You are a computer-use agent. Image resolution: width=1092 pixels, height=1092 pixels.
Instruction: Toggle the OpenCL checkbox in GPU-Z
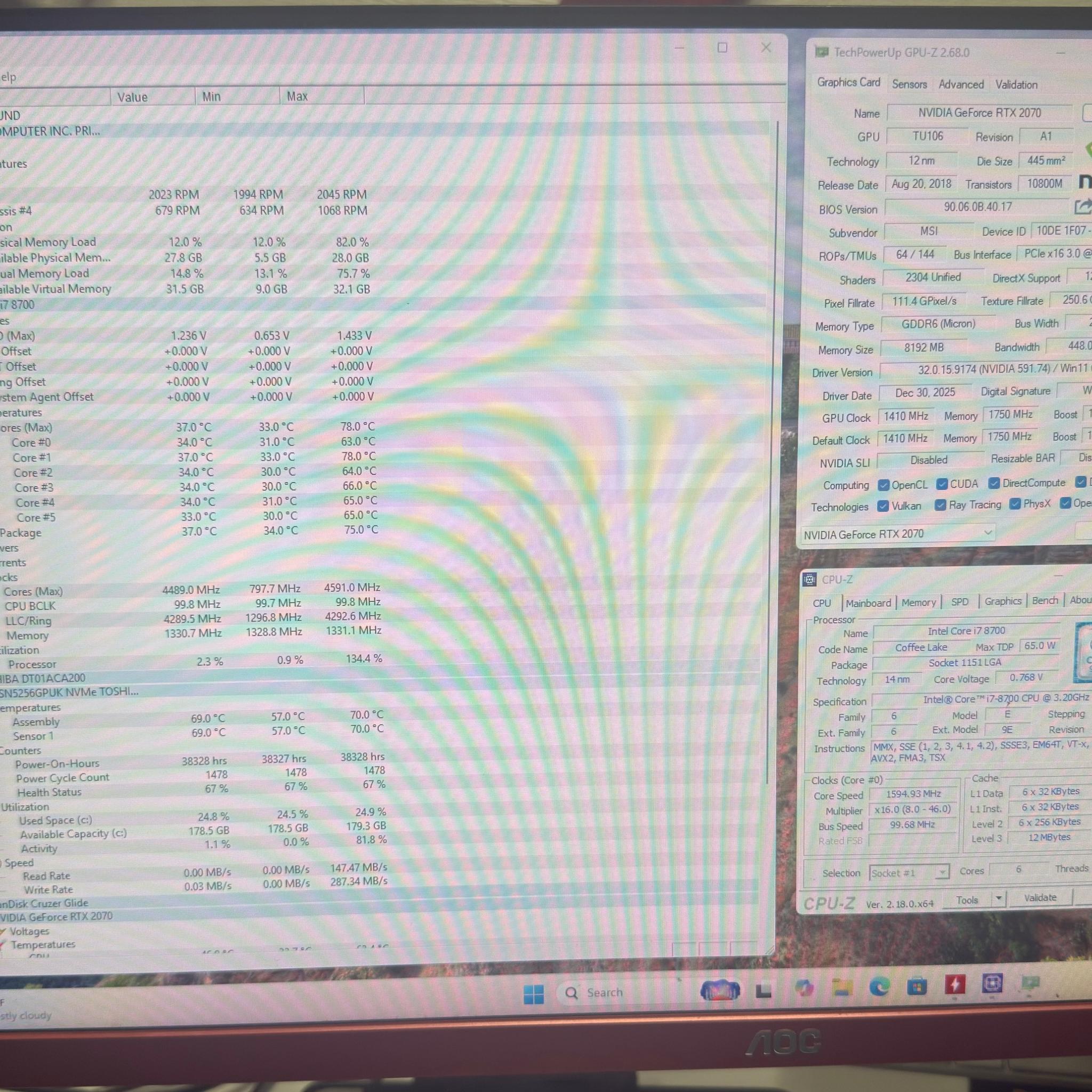884,485
